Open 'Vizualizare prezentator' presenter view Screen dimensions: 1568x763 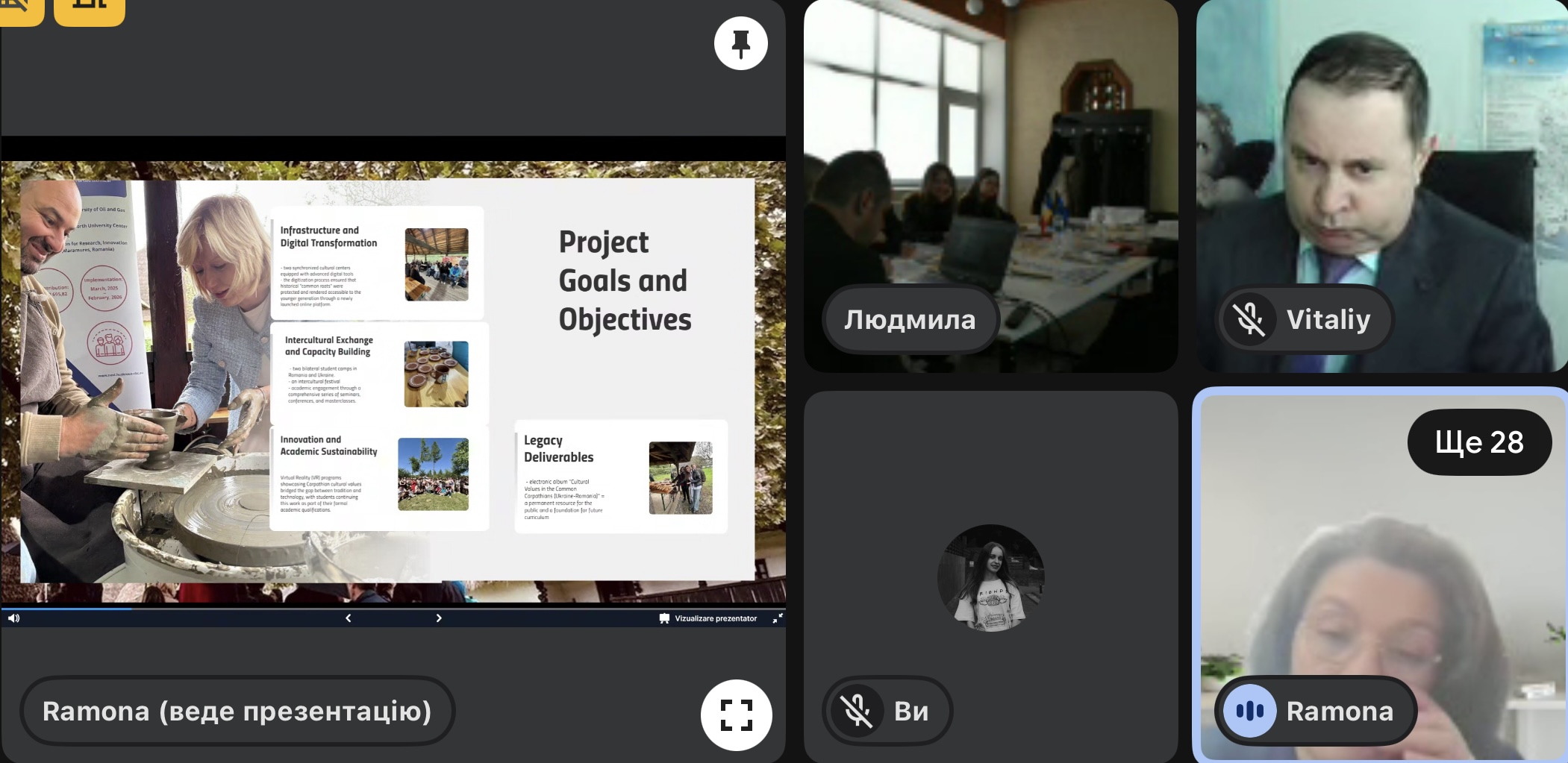[x=708, y=618]
